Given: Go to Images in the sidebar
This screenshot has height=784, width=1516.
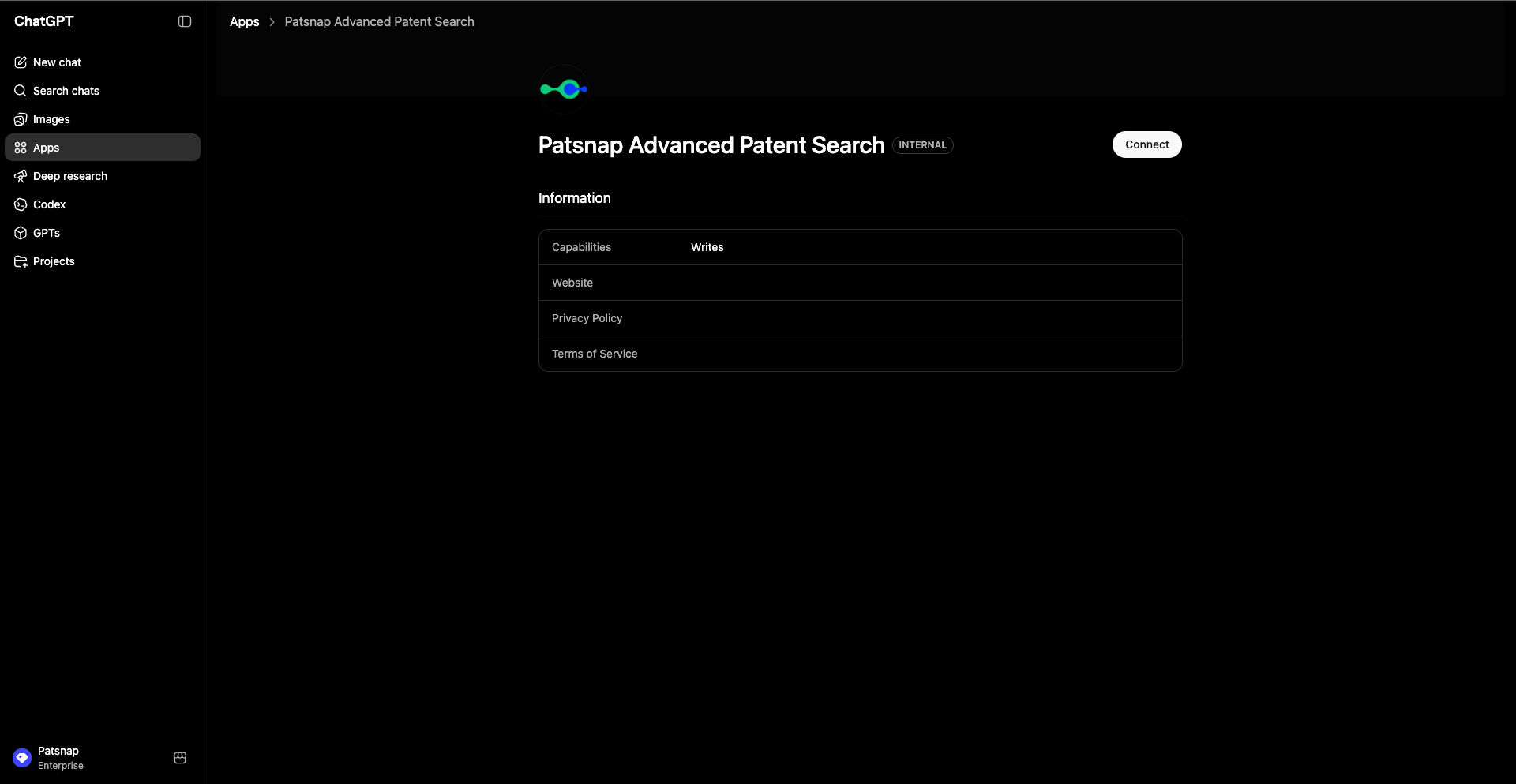Looking at the screenshot, I should tap(103, 119).
